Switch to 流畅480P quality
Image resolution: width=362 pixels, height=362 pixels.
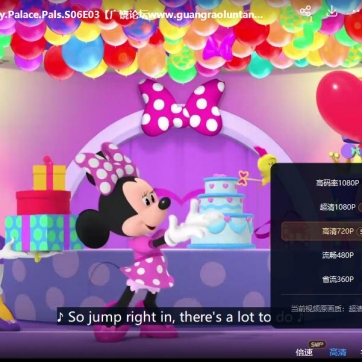pos(338,255)
